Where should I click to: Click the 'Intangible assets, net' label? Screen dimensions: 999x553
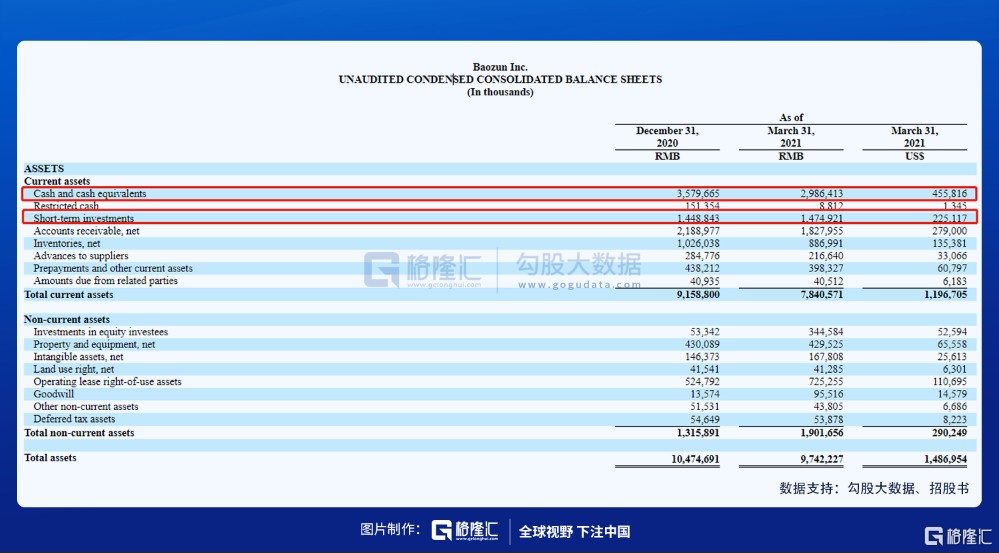[x=78, y=357]
